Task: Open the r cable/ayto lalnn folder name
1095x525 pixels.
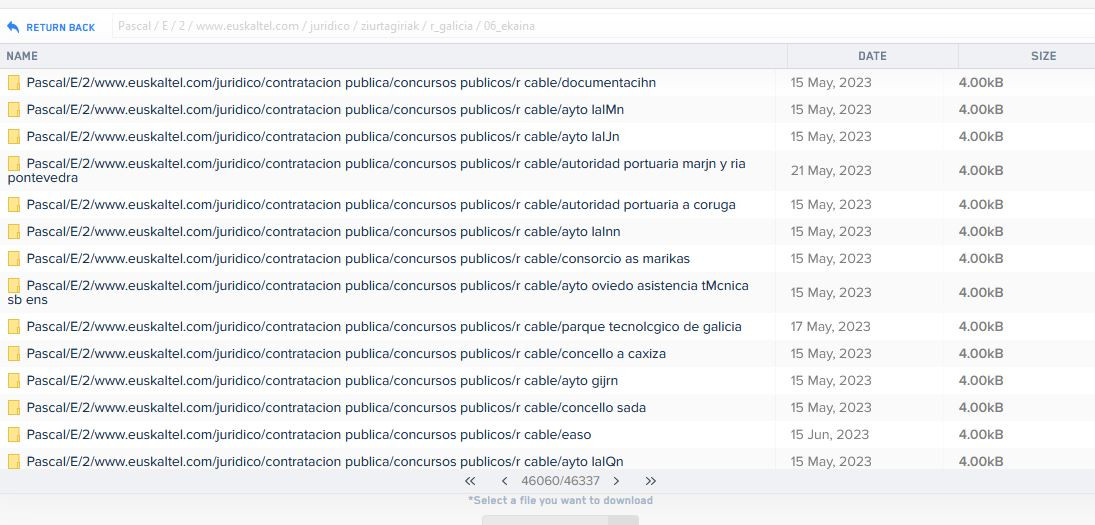Action: coord(323,232)
